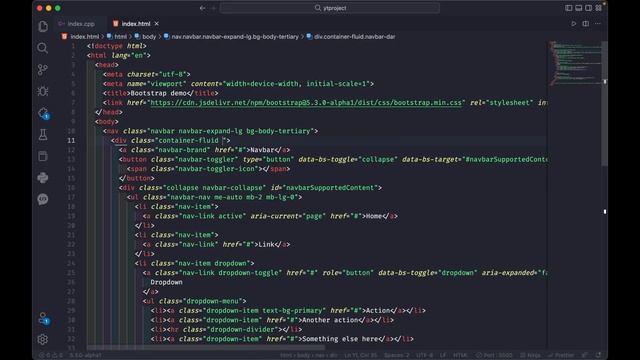Place cursor in 'Bootstrap demo' title text
The height and width of the screenshot is (360, 640).
[x=158, y=93]
